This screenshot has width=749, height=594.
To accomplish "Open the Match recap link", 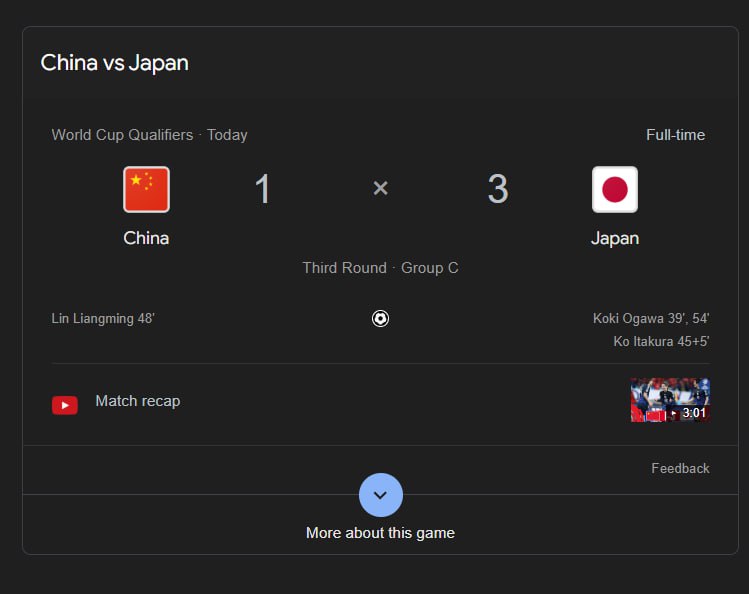I will [x=138, y=401].
